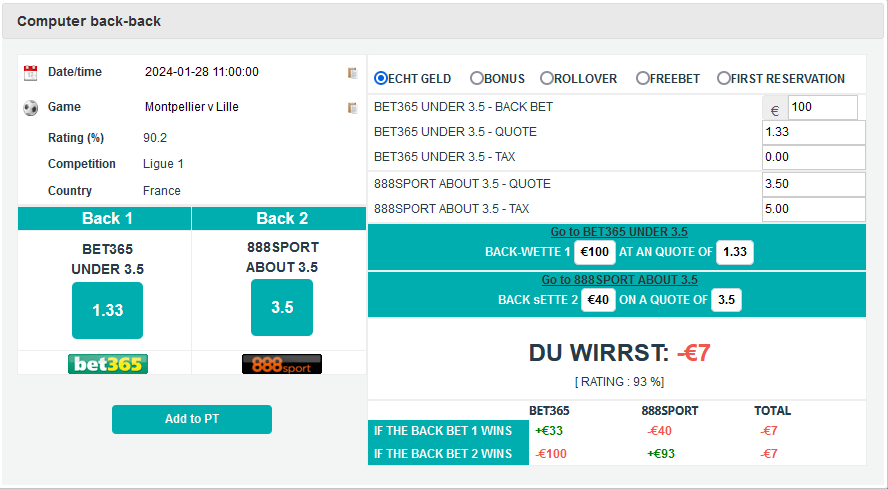Open the 888sport bookmaker logo
The image size is (888, 489).
pos(282,364)
